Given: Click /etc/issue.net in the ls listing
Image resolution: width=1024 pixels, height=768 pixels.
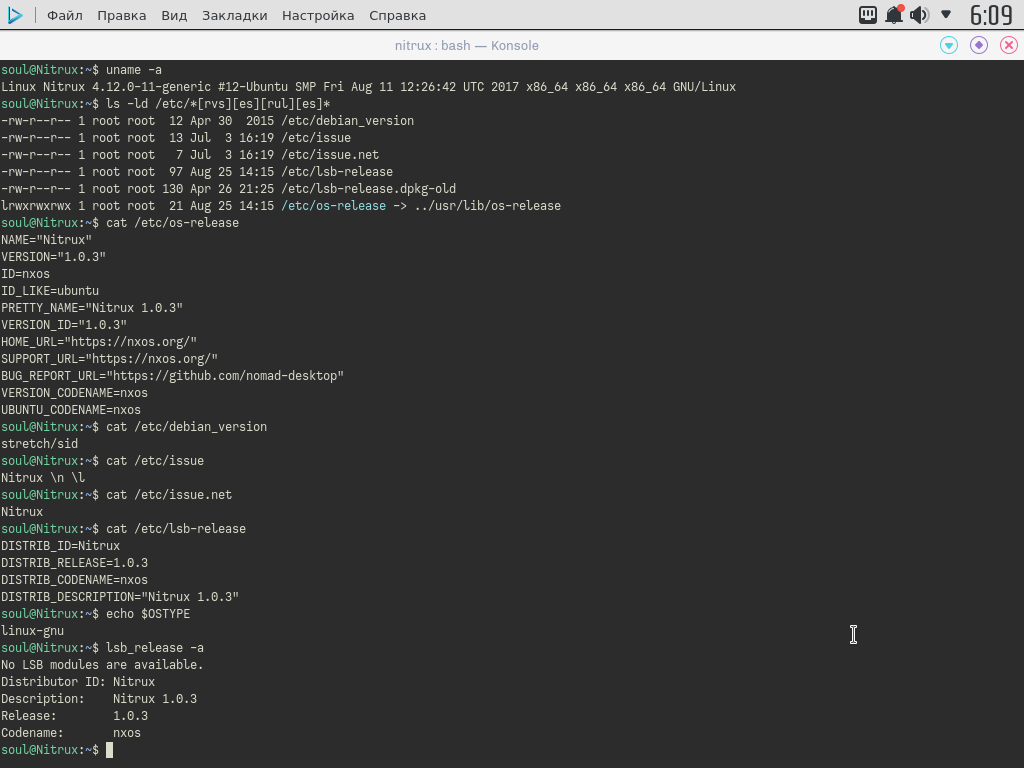Looking at the screenshot, I should pyautogui.click(x=330, y=155).
